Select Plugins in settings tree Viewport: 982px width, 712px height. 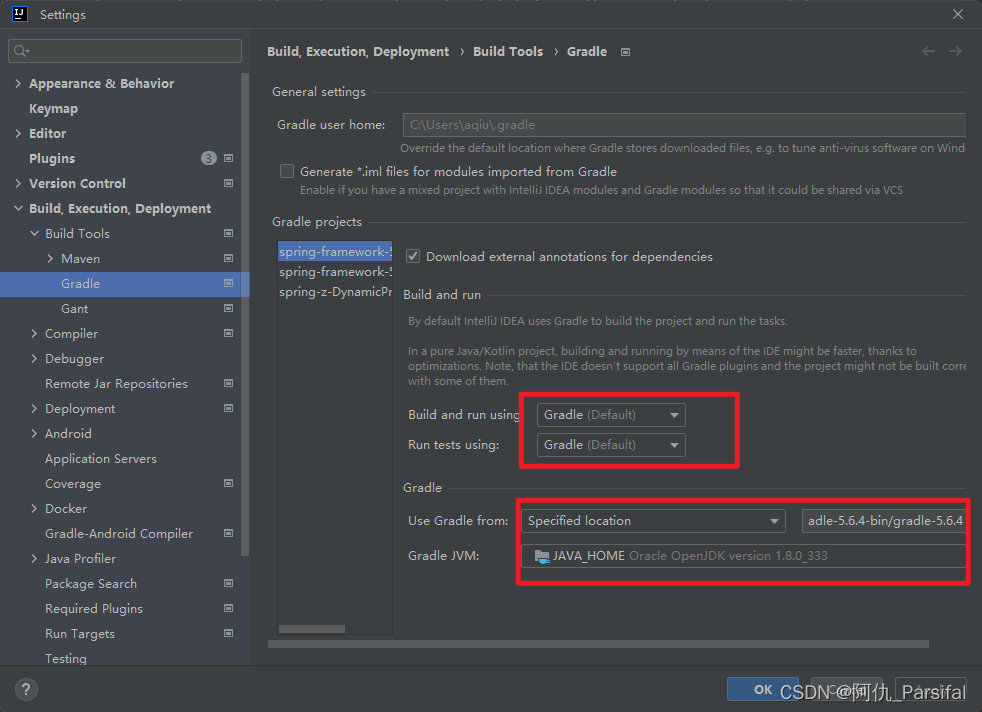pos(52,158)
